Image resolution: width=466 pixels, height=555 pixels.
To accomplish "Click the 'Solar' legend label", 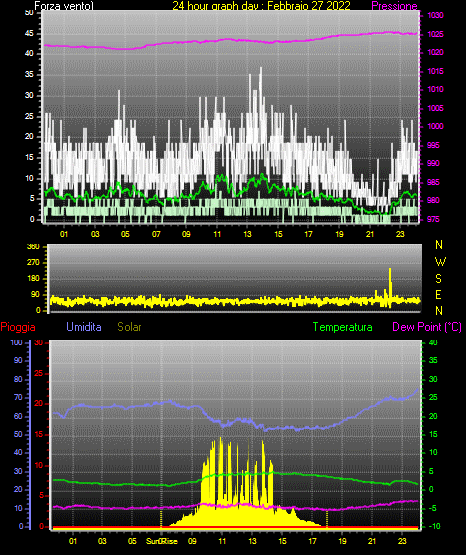I will coord(129,327).
